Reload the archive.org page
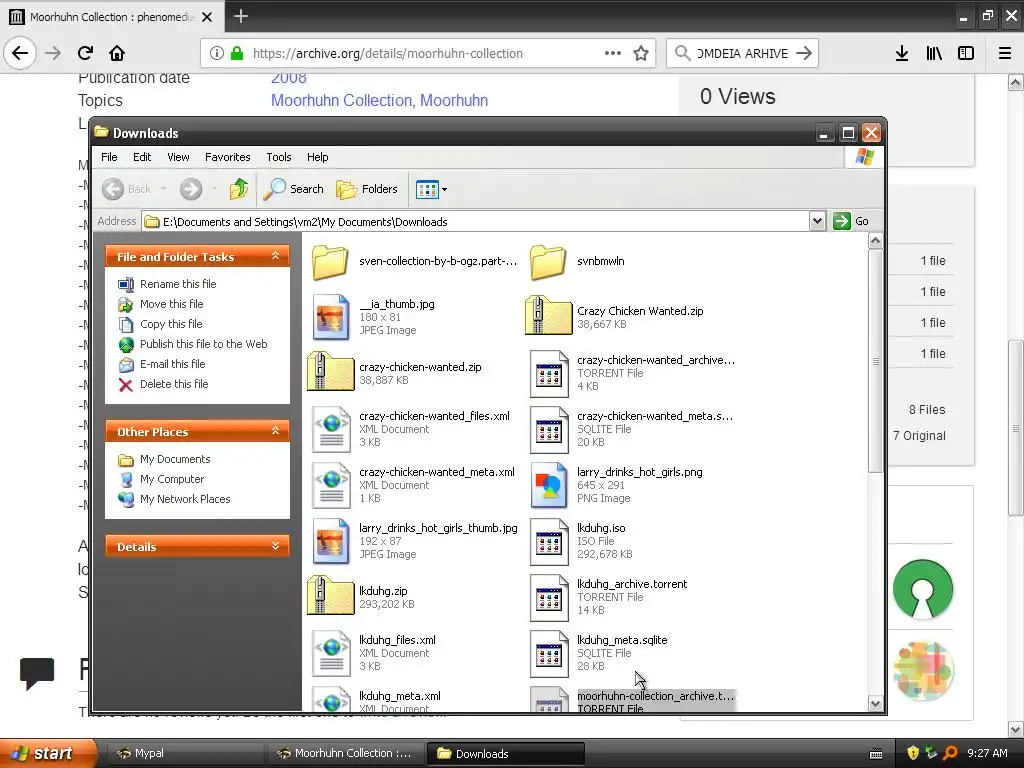The image size is (1024, 768). (x=86, y=53)
